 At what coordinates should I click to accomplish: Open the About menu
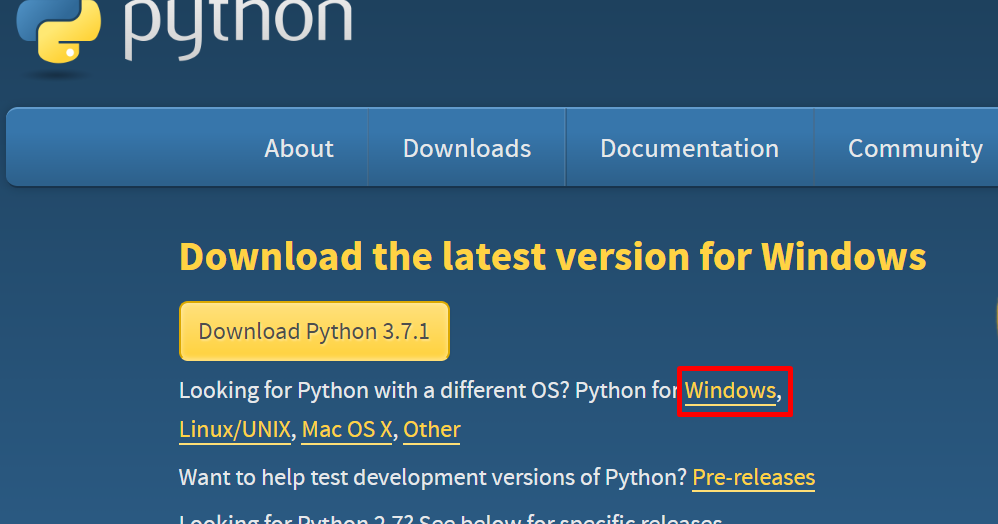pos(299,148)
